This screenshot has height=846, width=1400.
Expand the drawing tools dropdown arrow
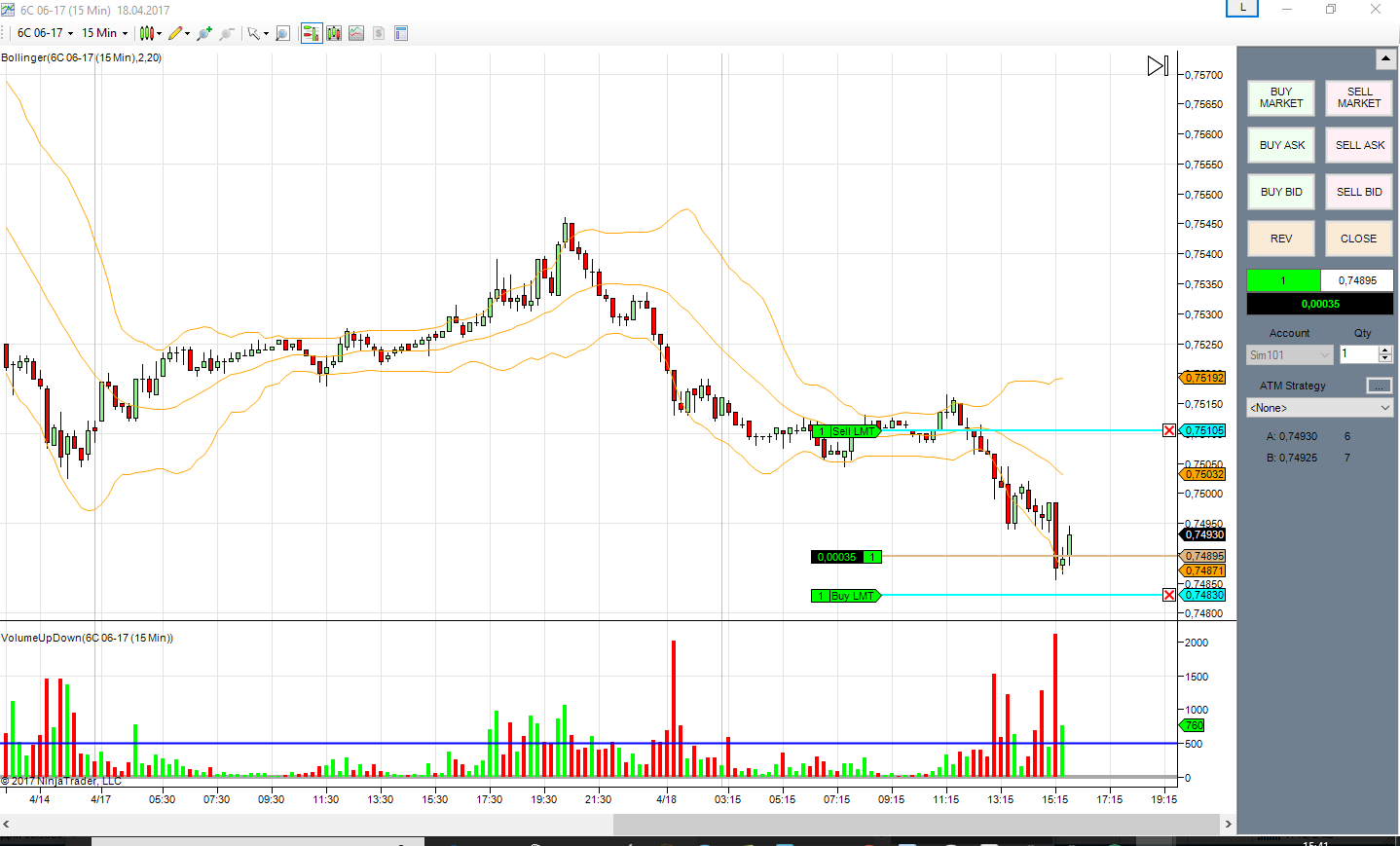tap(187, 34)
